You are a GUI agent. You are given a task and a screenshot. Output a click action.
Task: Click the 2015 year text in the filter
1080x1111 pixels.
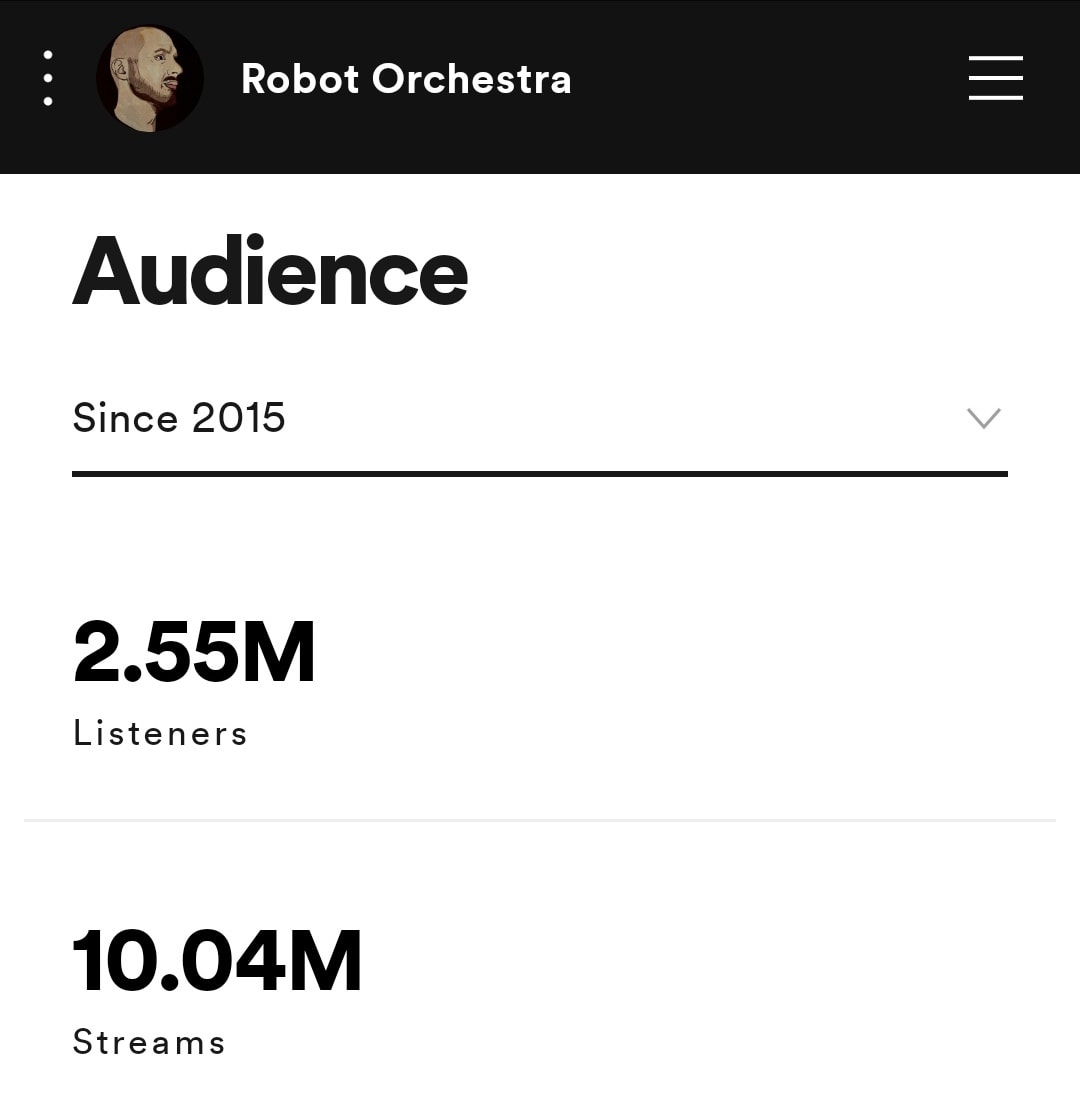click(239, 418)
